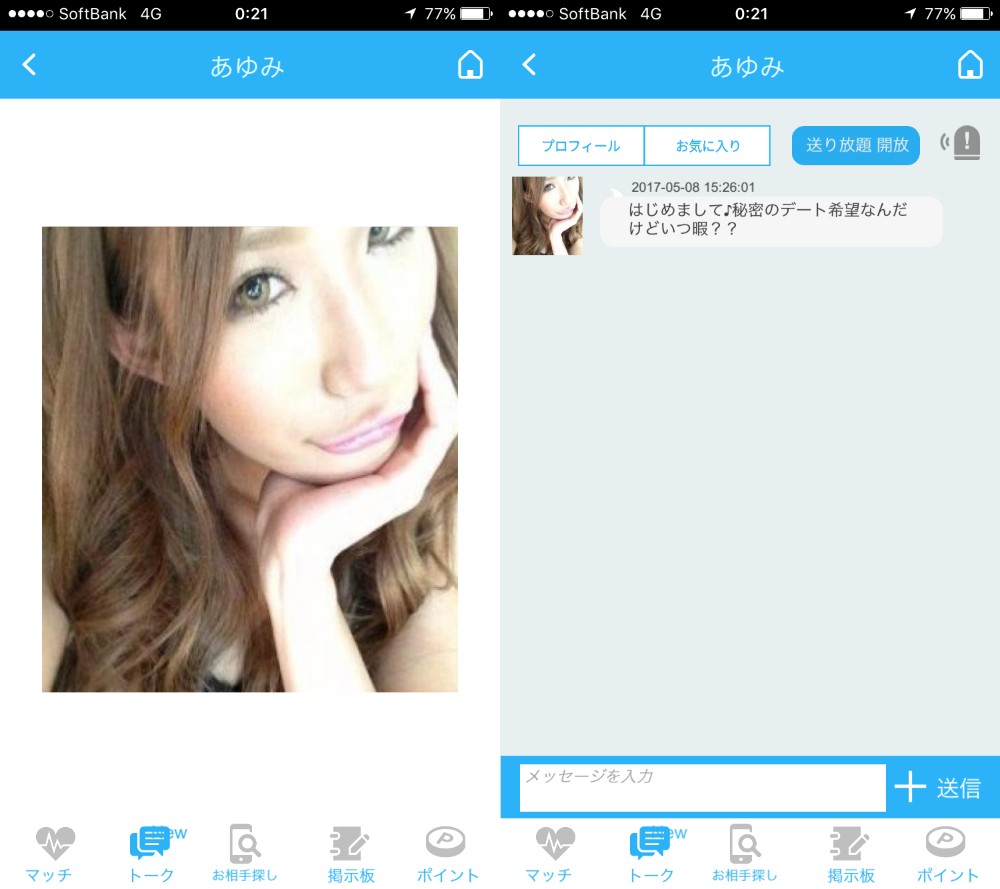Tap the left status bar battery indicator

(x=476, y=13)
